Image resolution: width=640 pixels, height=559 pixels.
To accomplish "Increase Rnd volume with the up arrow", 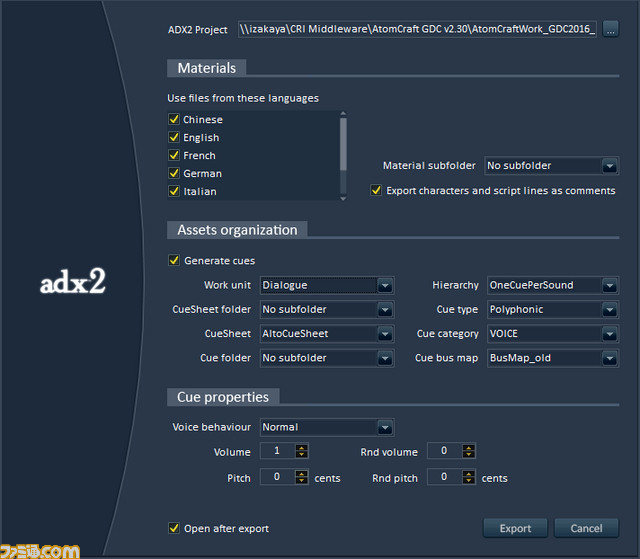I will 469,448.
